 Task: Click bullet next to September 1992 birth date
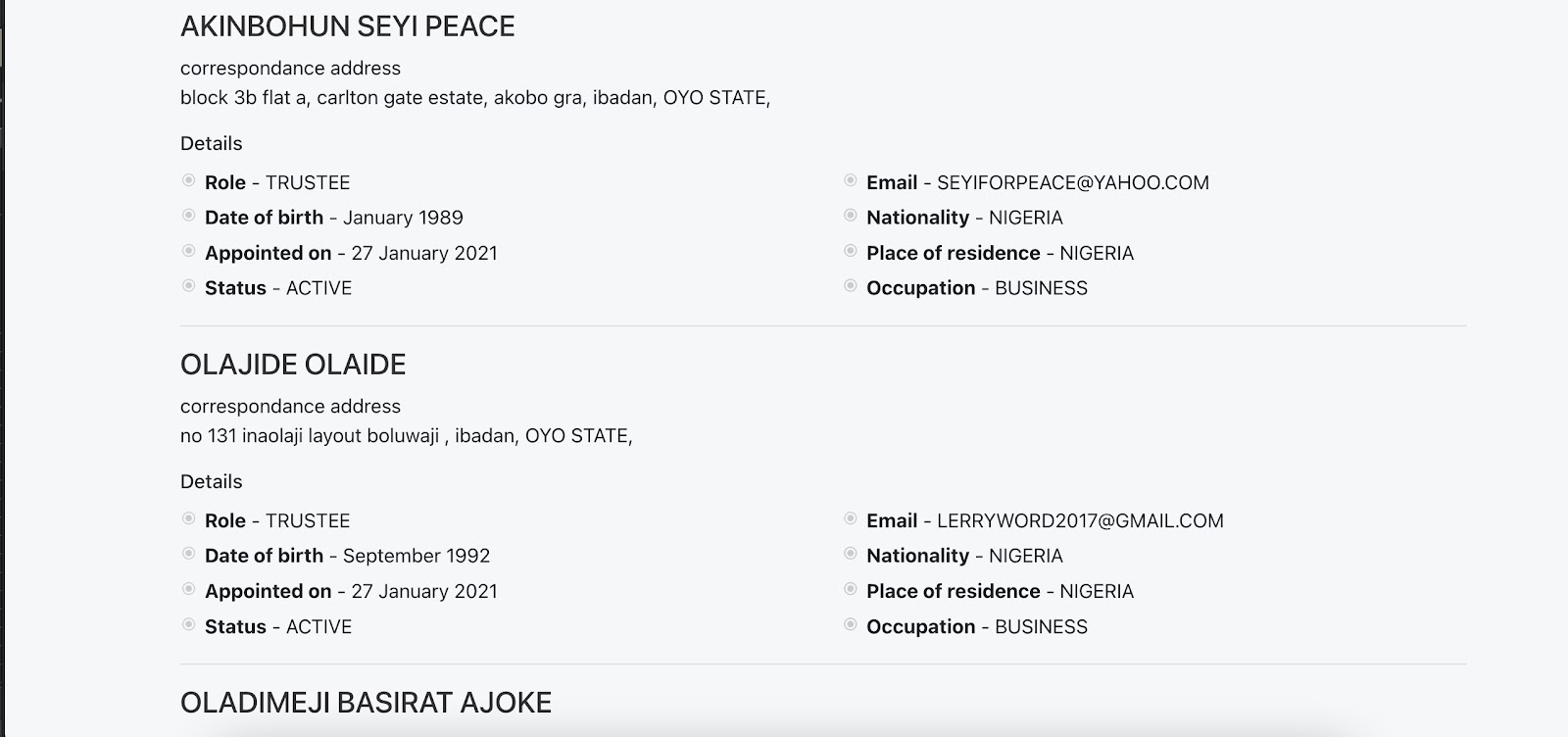(x=188, y=554)
